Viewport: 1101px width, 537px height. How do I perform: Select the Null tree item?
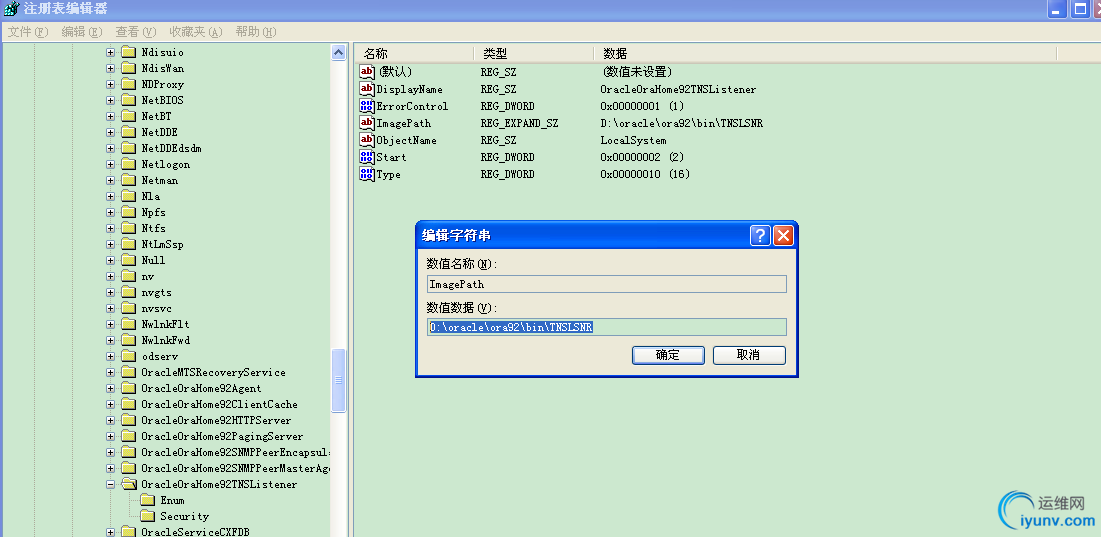click(153, 260)
